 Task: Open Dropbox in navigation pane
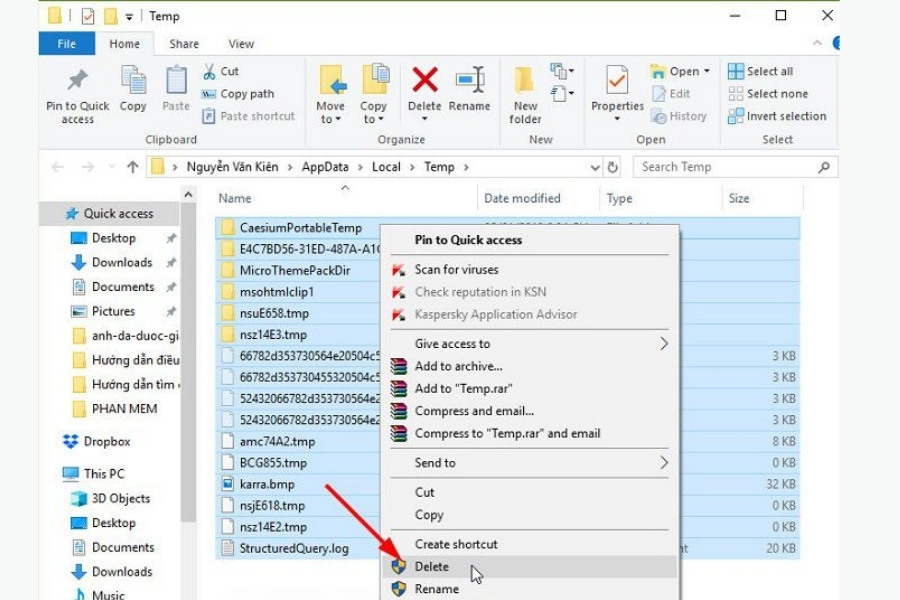point(106,441)
